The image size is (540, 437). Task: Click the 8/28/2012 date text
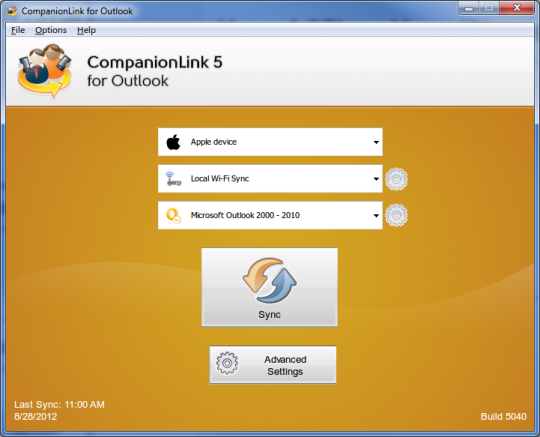(35, 417)
